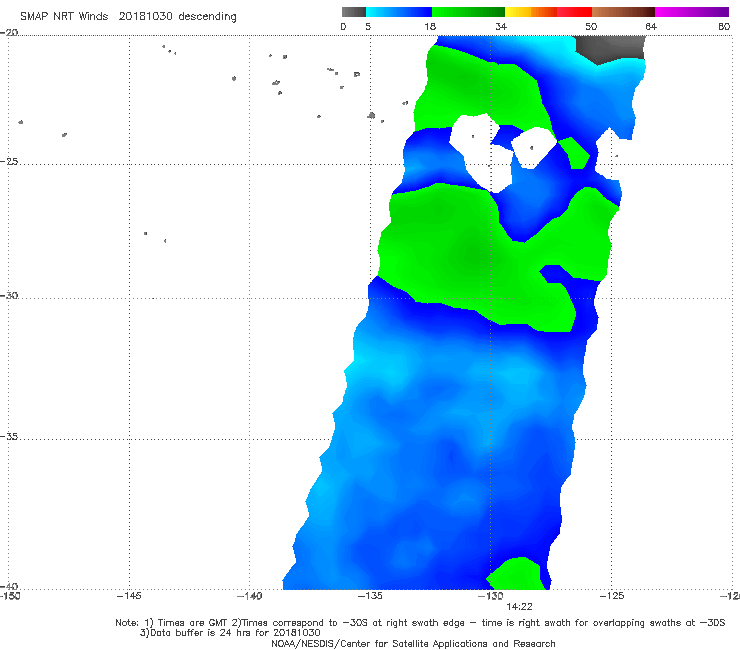The height and width of the screenshot is (650, 740).
Task: Click the 'SMAP NRT Winds' title text
Action: tap(64, 16)
